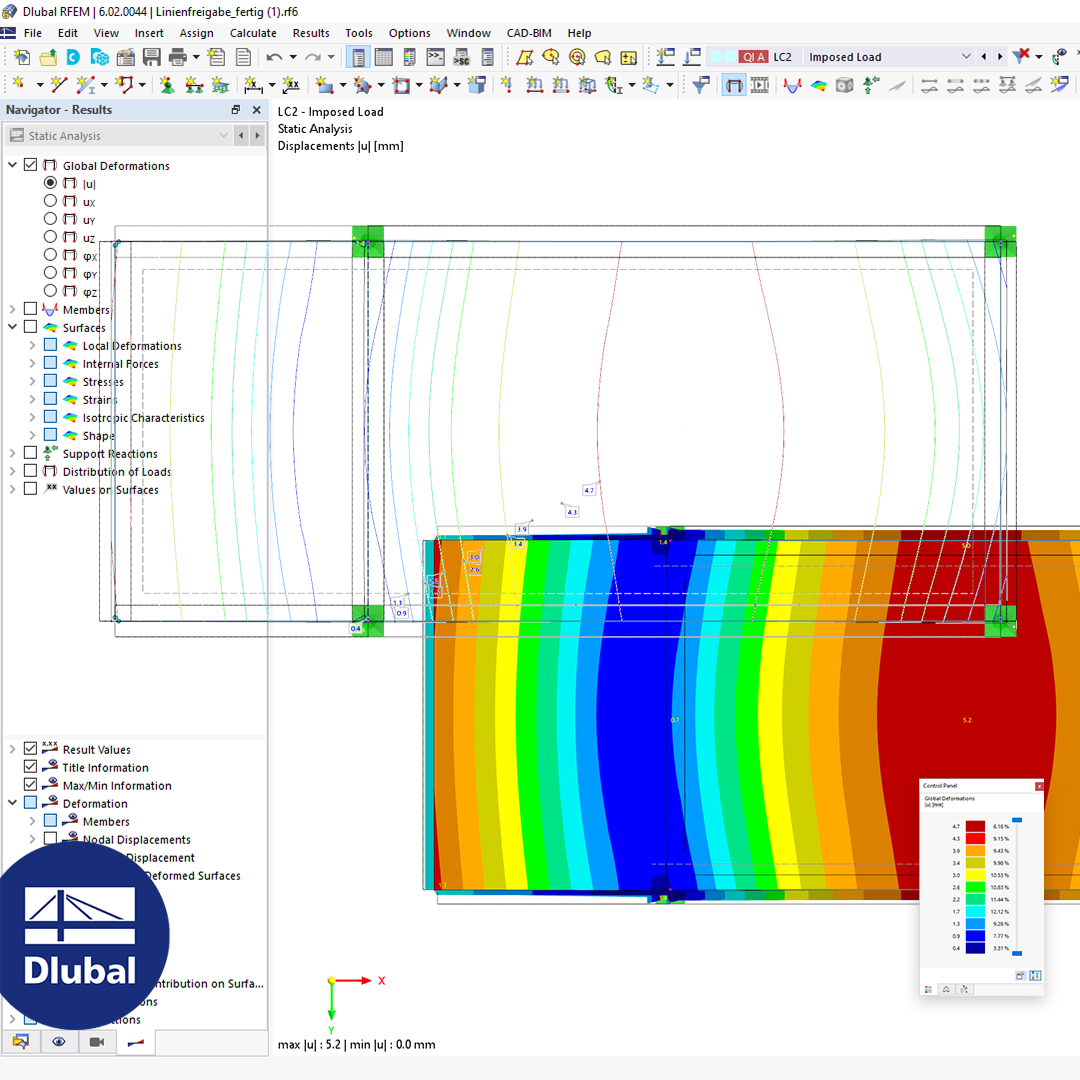Create a new model
Viewport: 1080px width, 1080px height.
[x=23, y=57]
